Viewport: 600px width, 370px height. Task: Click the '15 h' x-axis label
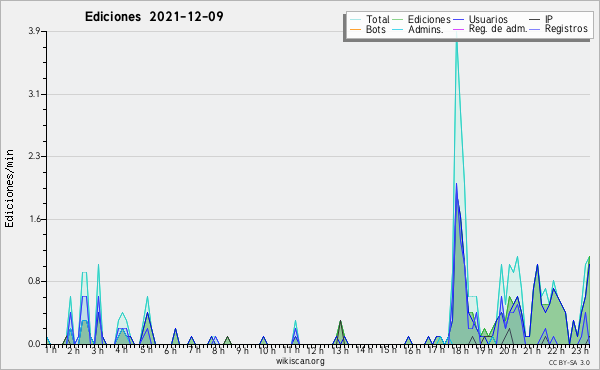pyautogui.click(x=388, y=350)
